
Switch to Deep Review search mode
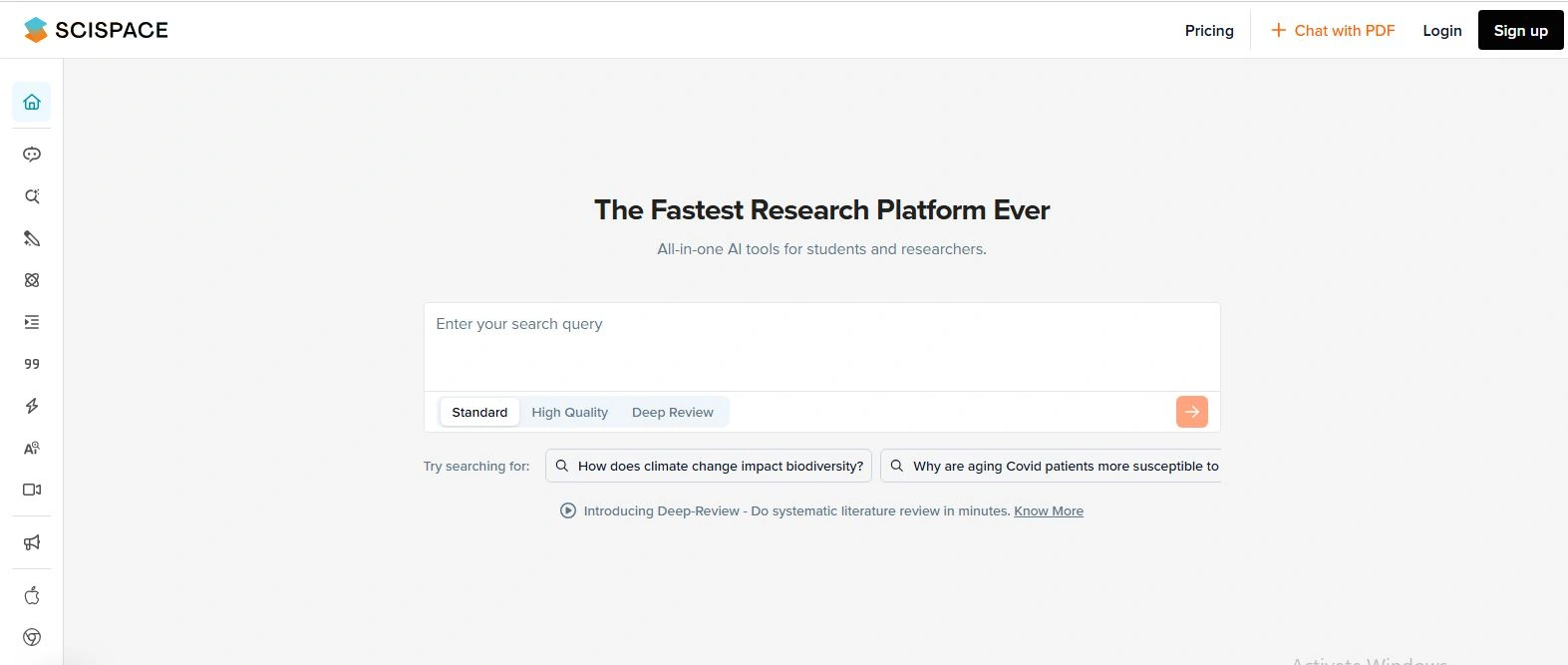tap(673, 412)
